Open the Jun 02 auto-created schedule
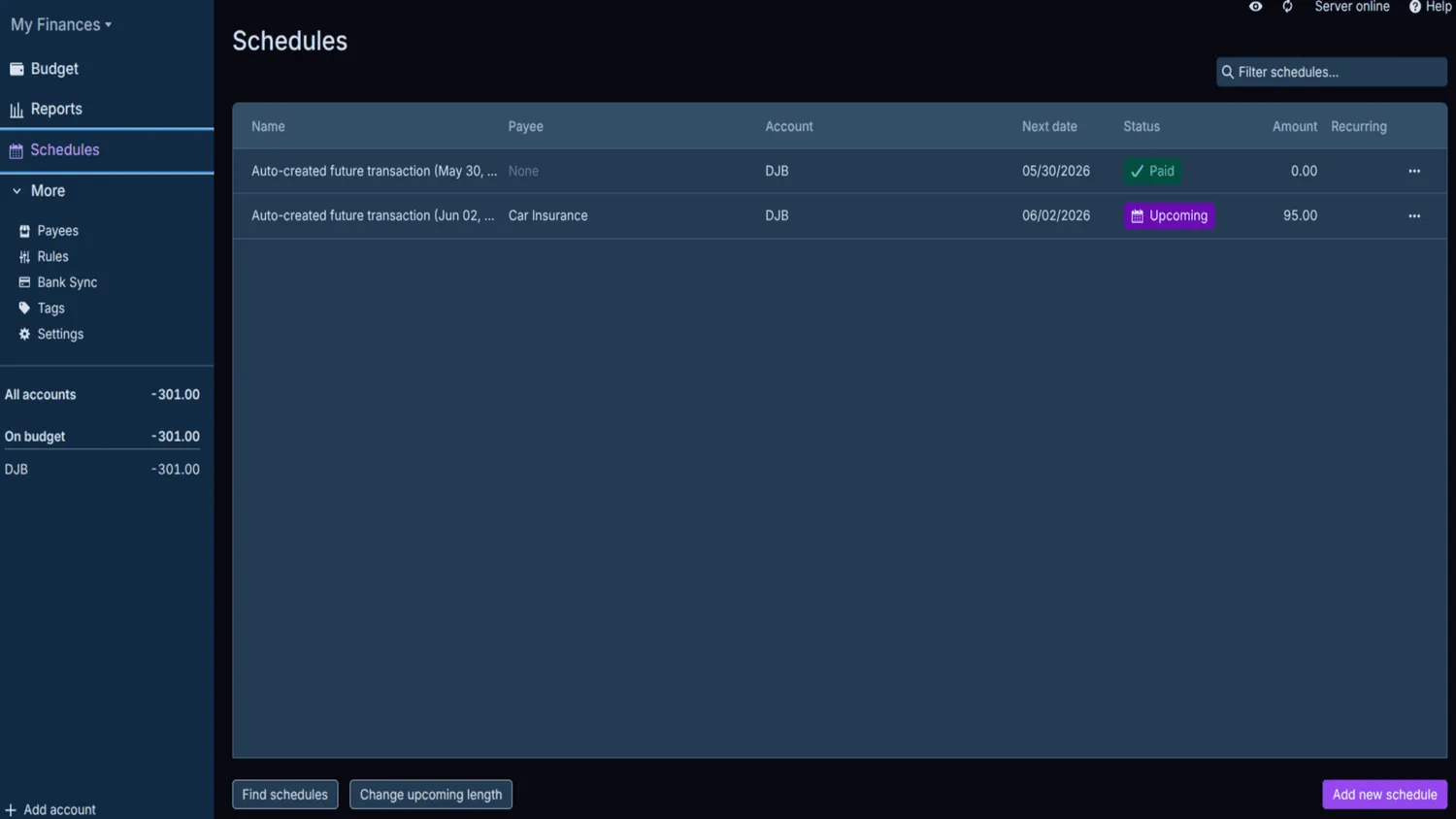The image size is (1456, 819). [373, 215]
